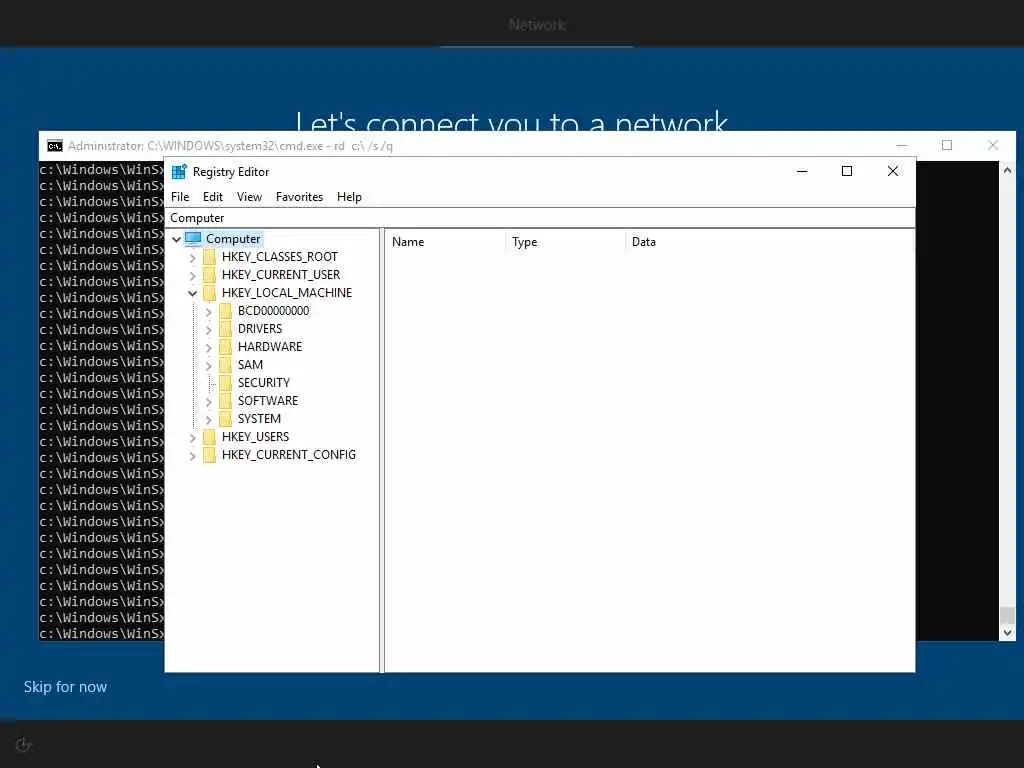The image size is (1024, 768).
Task: Expand the DRIVERS key chevron
Action: point(209,329)
